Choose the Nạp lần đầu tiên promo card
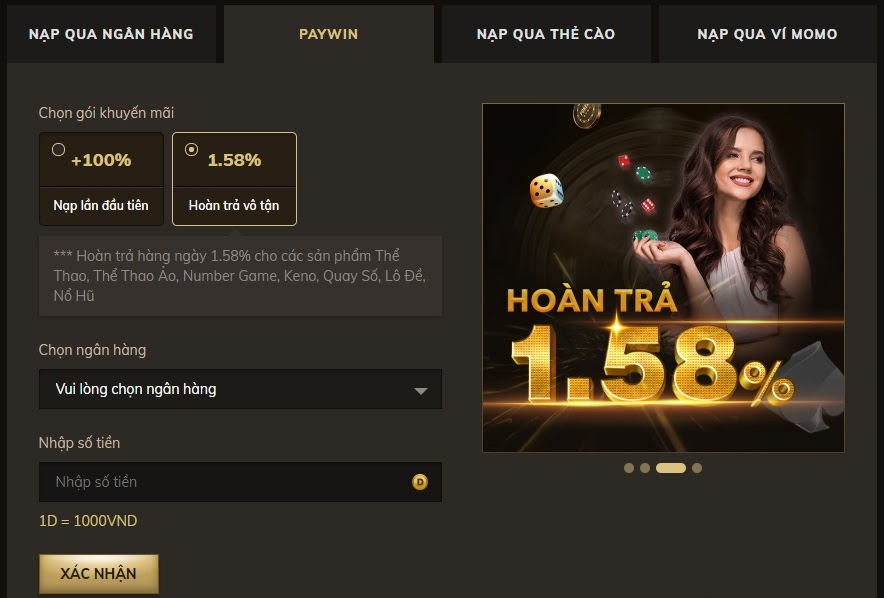The width and height of the screenshot is (884, 598). pyautogui.click(x=101, y=179)
